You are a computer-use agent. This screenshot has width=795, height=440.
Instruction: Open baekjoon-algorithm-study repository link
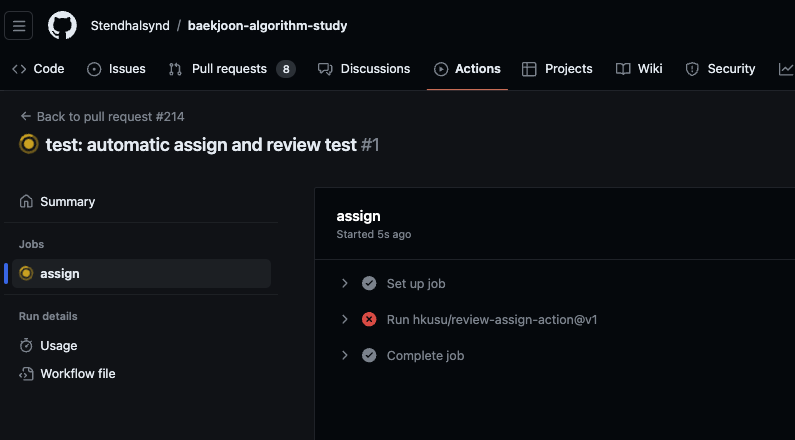click(267, 26)
